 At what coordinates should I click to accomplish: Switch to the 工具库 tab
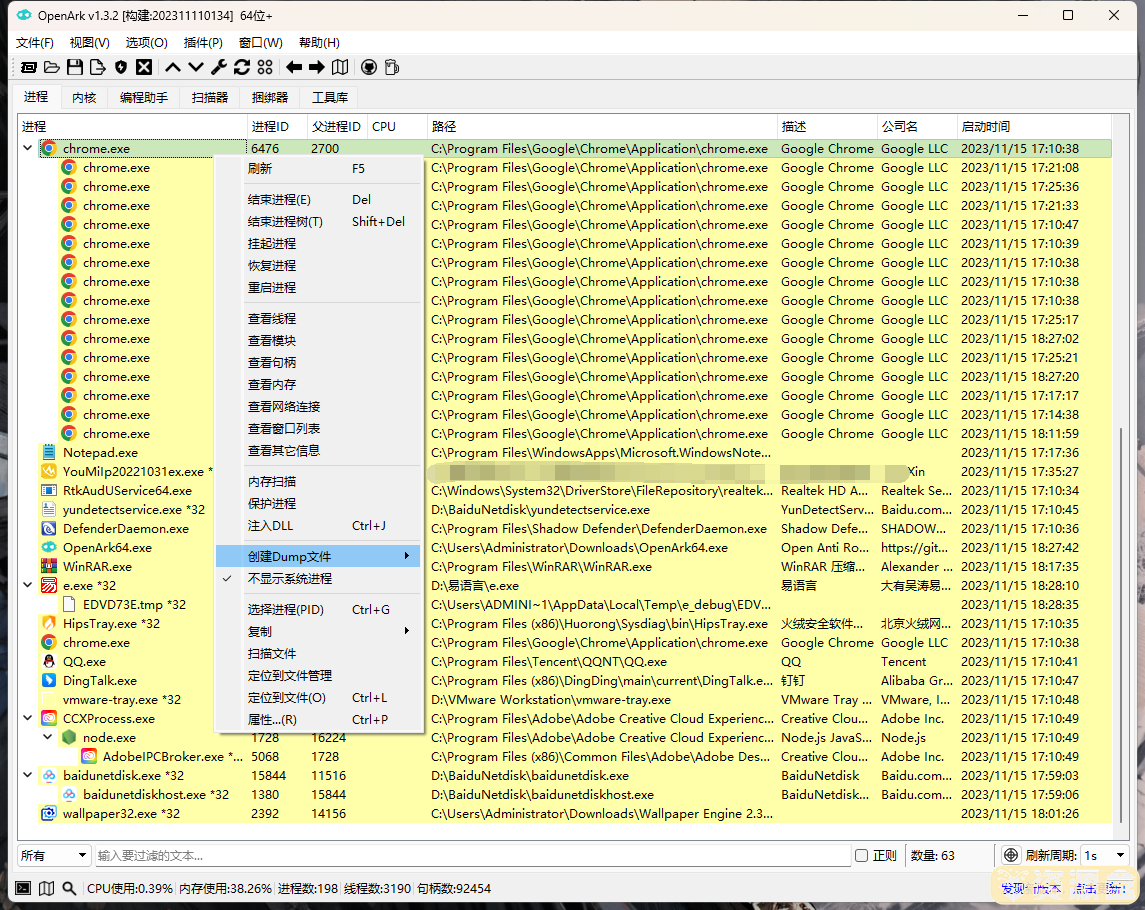[x=330, y=97]
